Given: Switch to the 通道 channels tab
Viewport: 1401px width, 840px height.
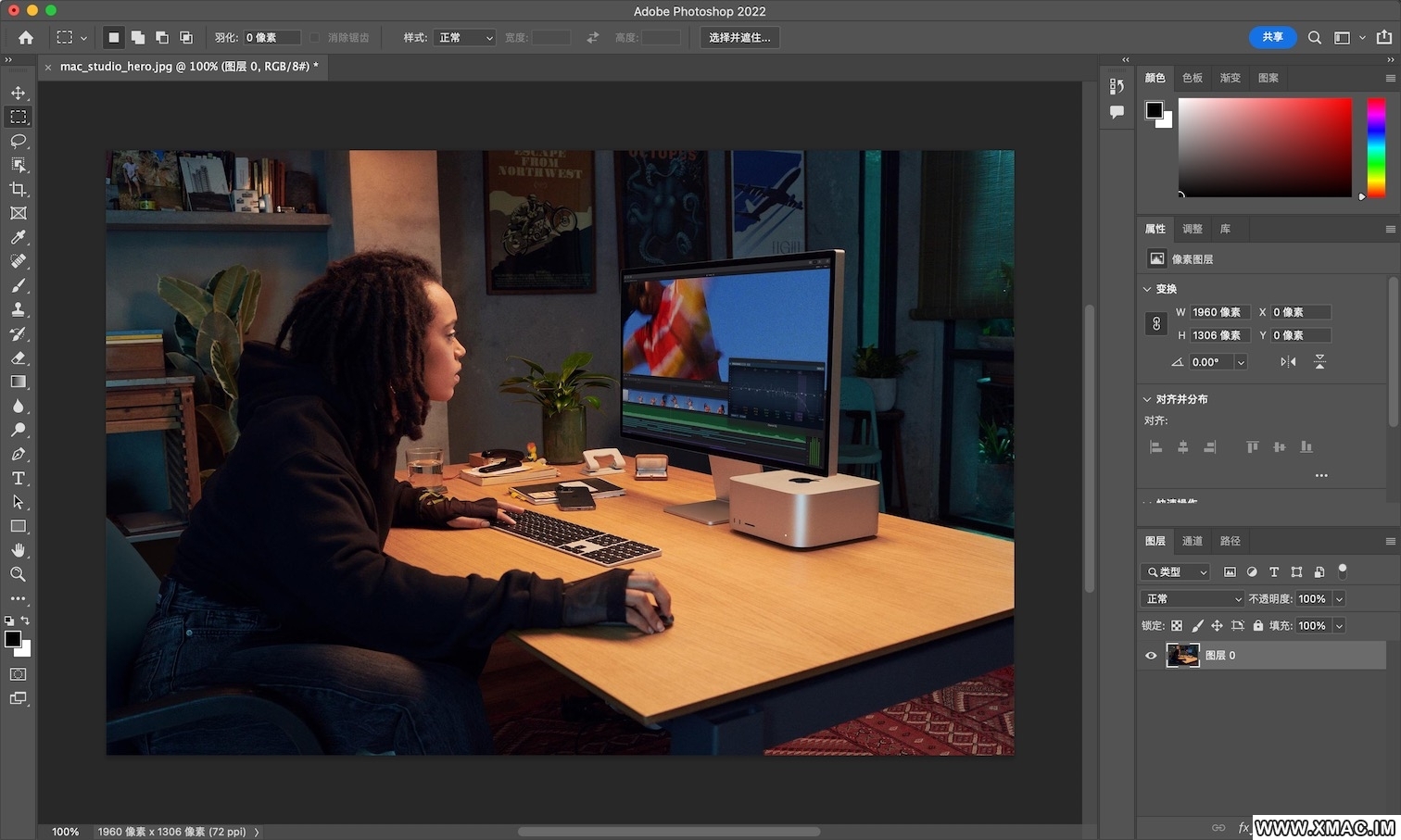Looking at the screenshot, I should pos(1193,541).
